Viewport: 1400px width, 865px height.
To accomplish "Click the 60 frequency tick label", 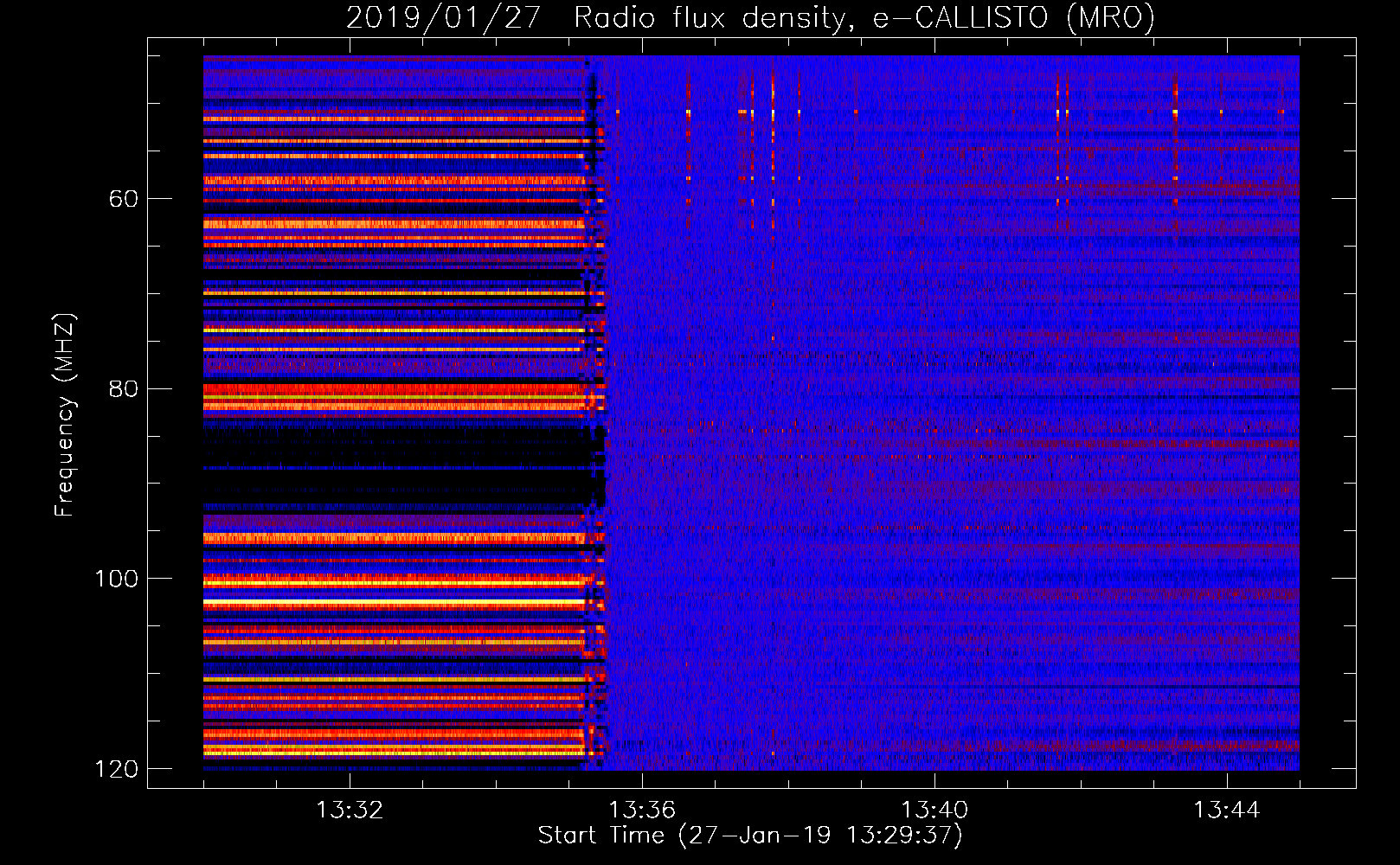I will [x=124, y=199].
